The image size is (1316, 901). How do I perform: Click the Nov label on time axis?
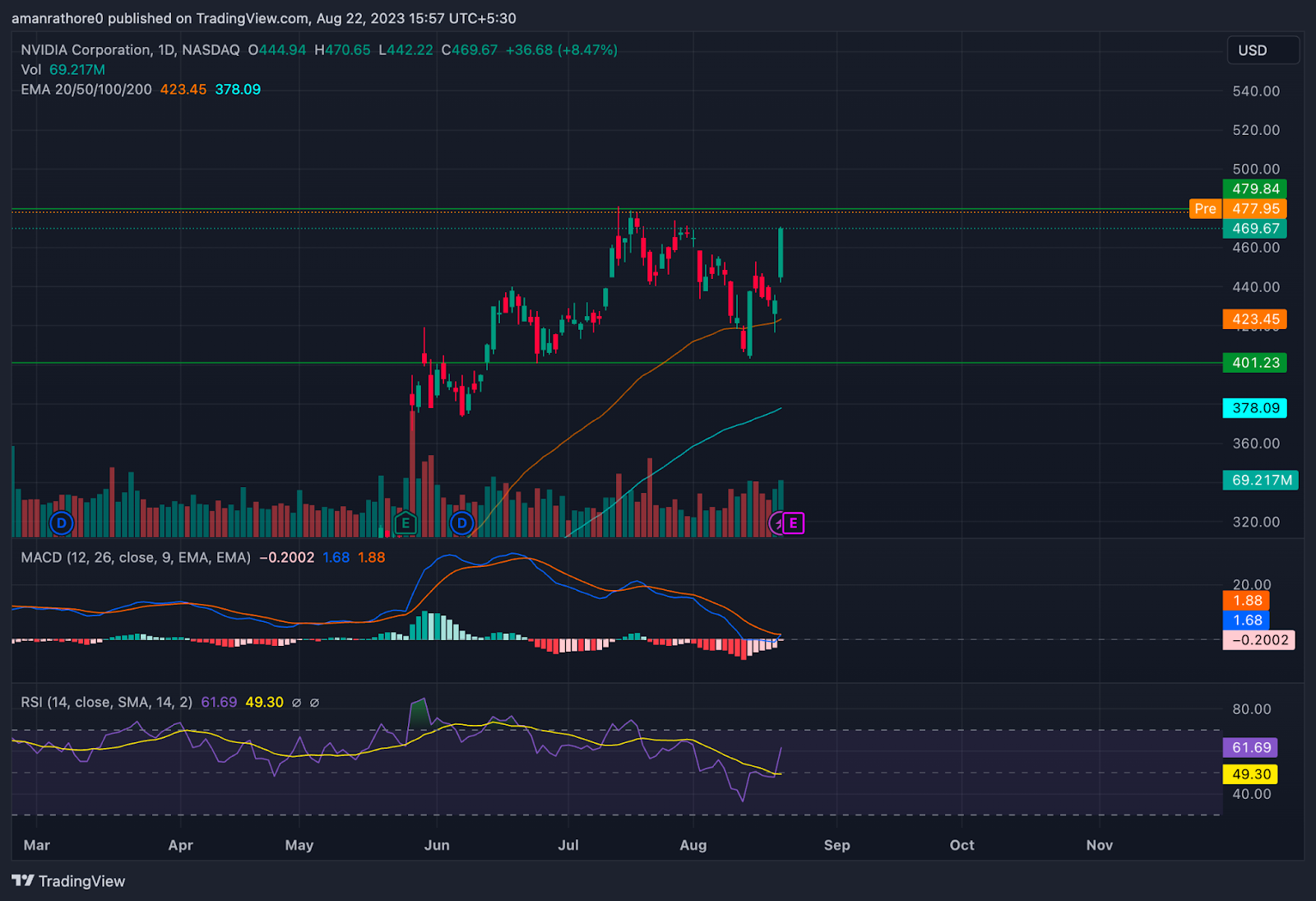coord(1100,845)
